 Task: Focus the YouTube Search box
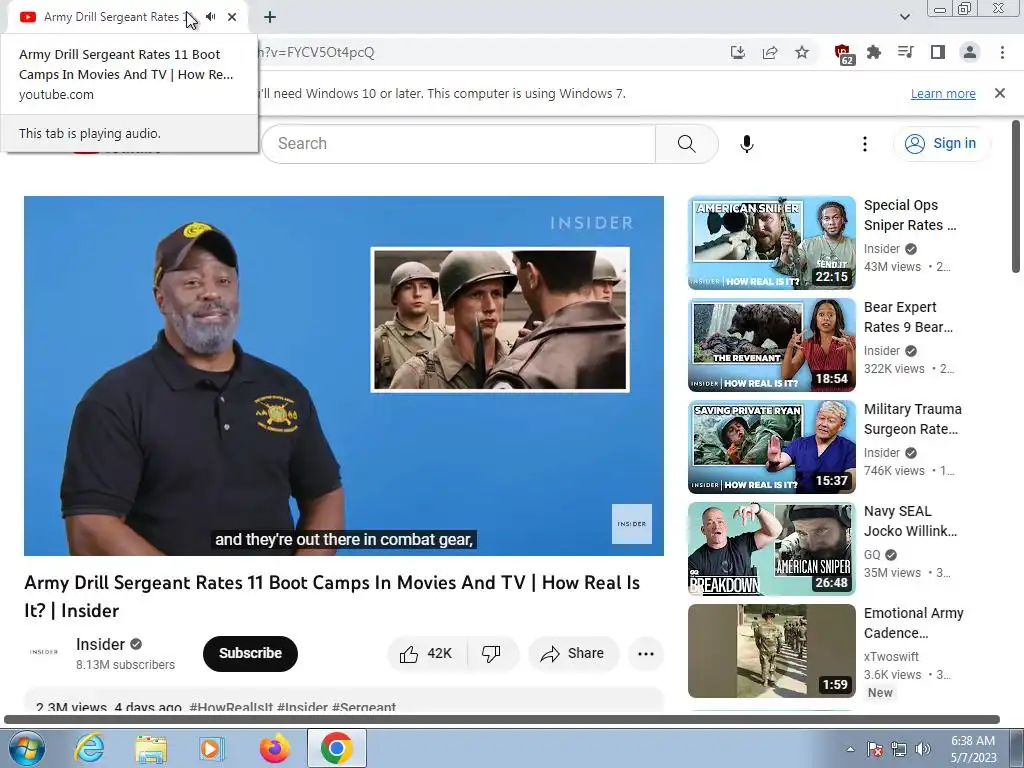tap(458, 144)
